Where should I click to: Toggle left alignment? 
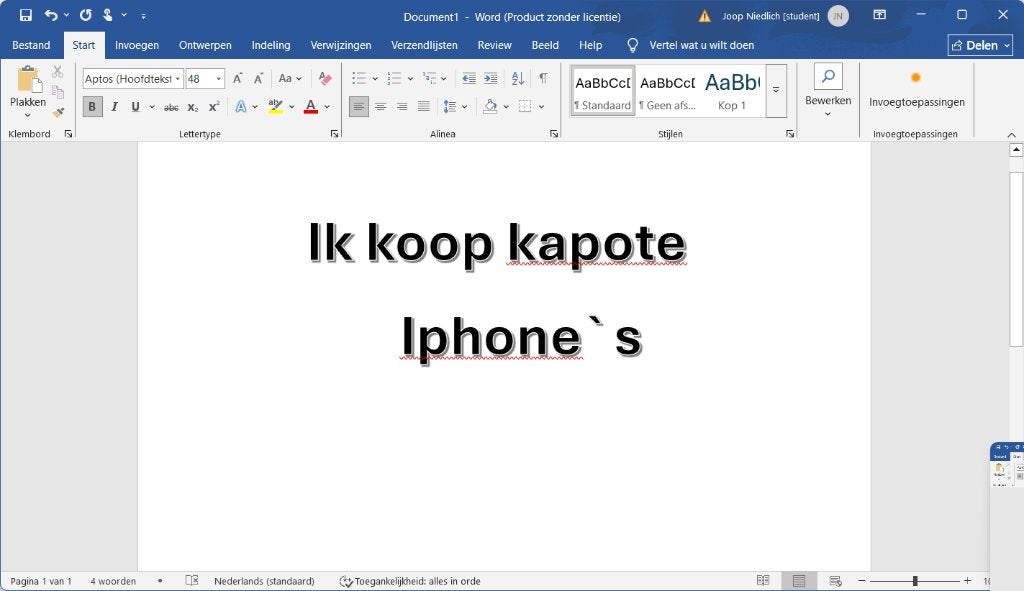359,106
